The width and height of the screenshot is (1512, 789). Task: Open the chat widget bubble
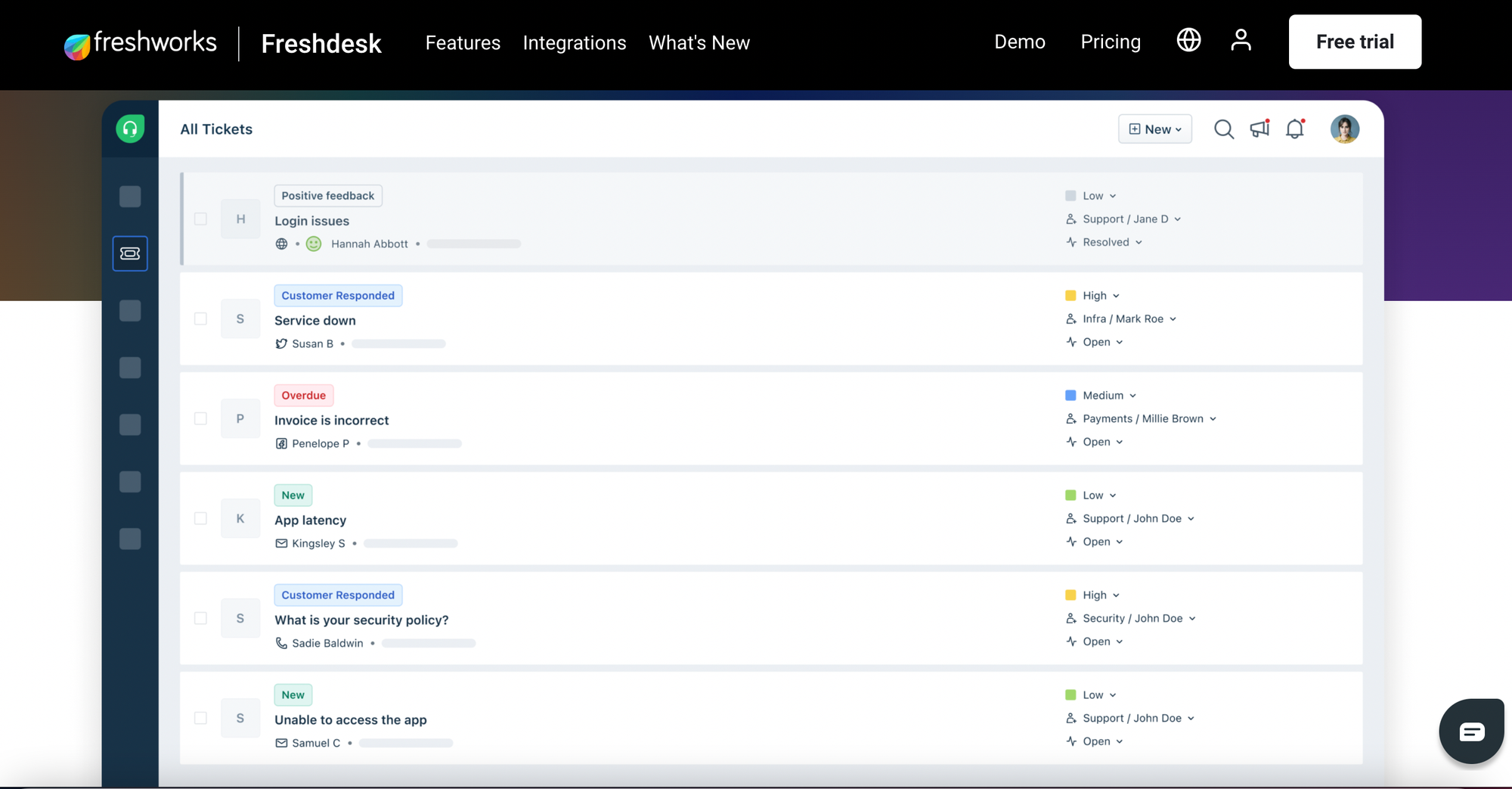coord(1470,731)
